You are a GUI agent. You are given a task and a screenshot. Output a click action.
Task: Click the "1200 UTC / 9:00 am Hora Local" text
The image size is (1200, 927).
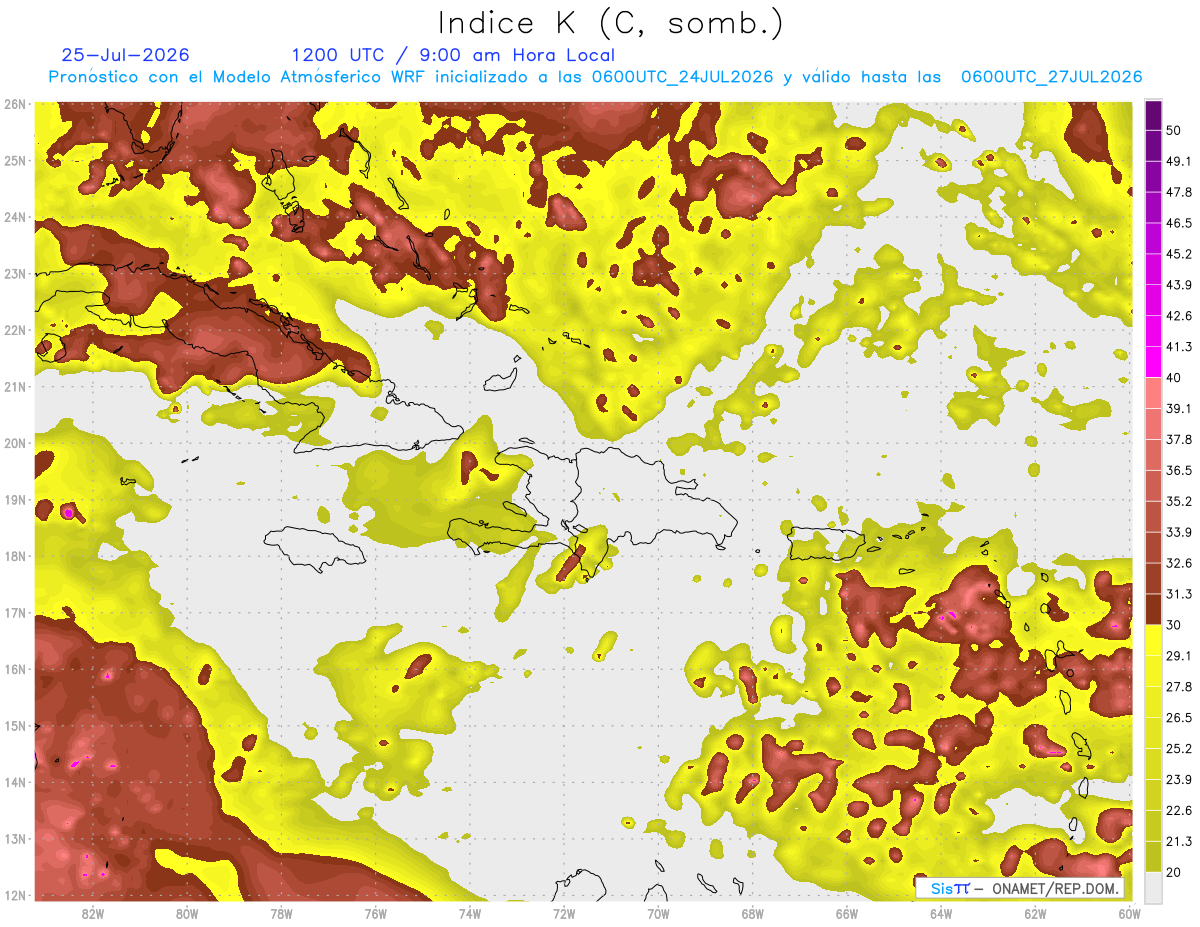pos(453,56)
